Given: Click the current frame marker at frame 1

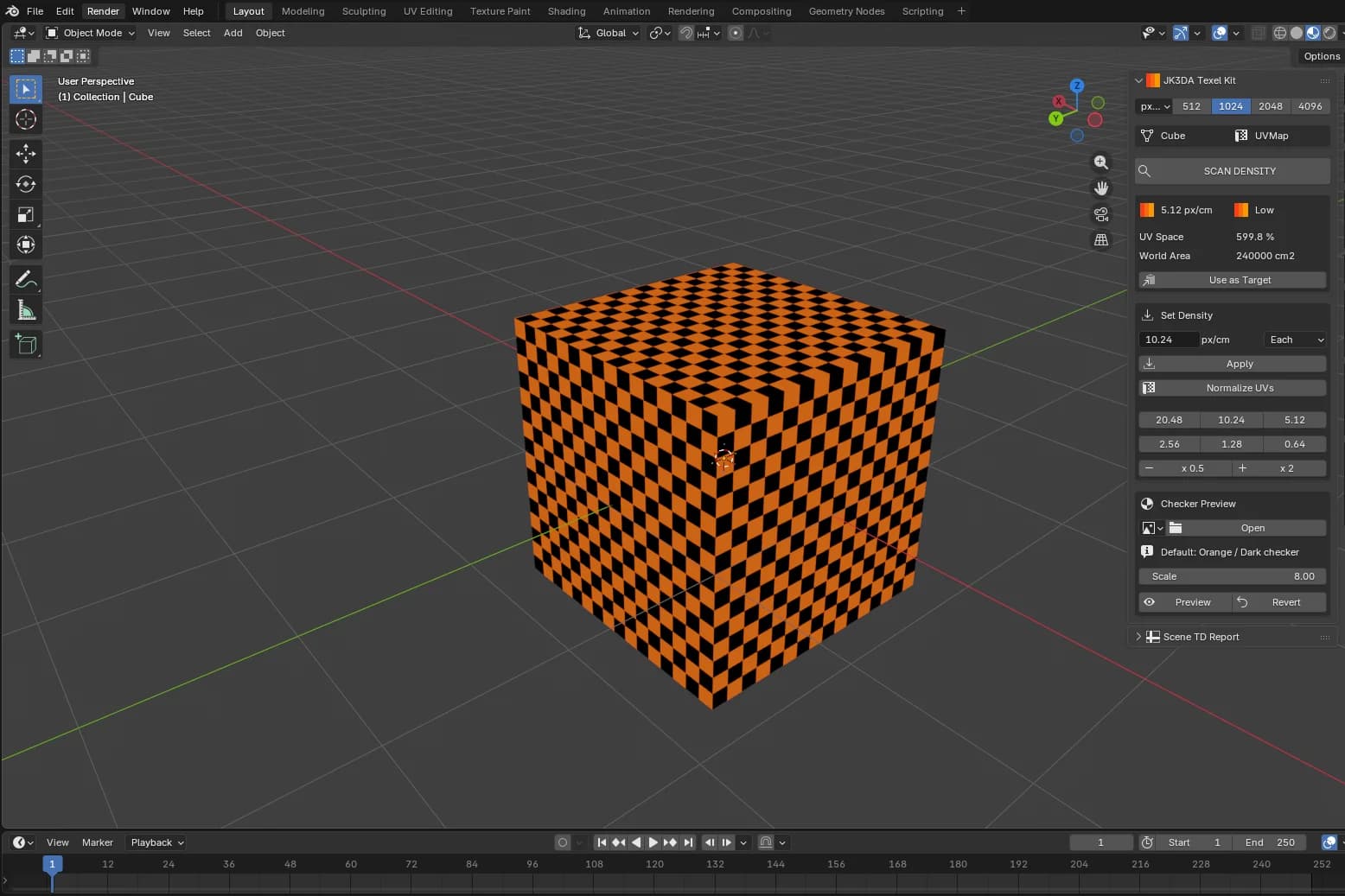Looking at the screenshot, I should click(52, 864).
